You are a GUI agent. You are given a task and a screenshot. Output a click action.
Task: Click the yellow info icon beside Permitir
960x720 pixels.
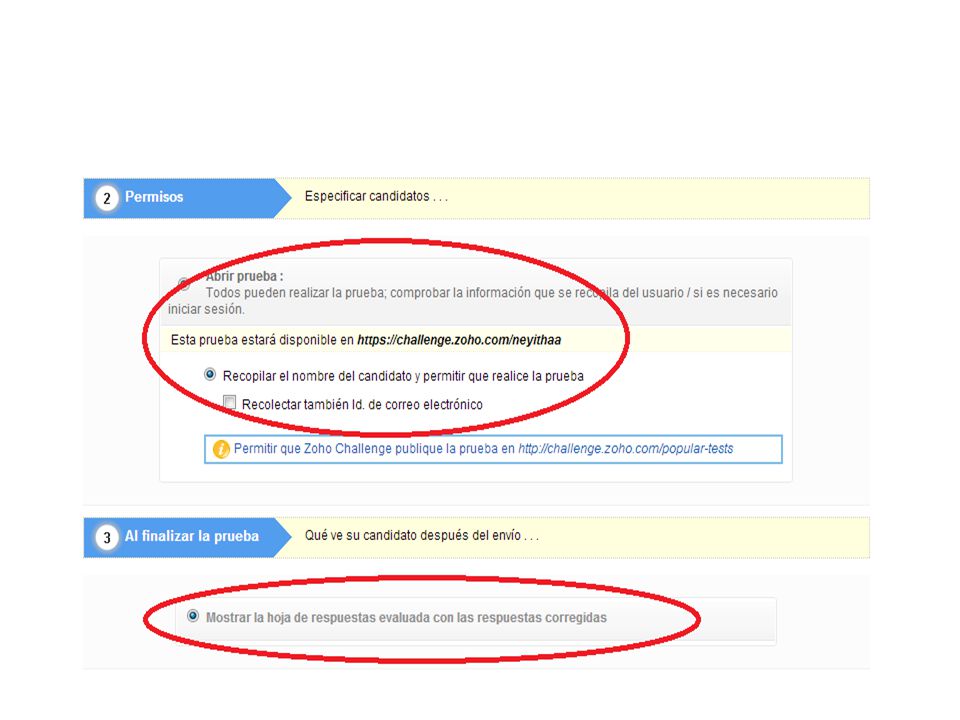220,449
